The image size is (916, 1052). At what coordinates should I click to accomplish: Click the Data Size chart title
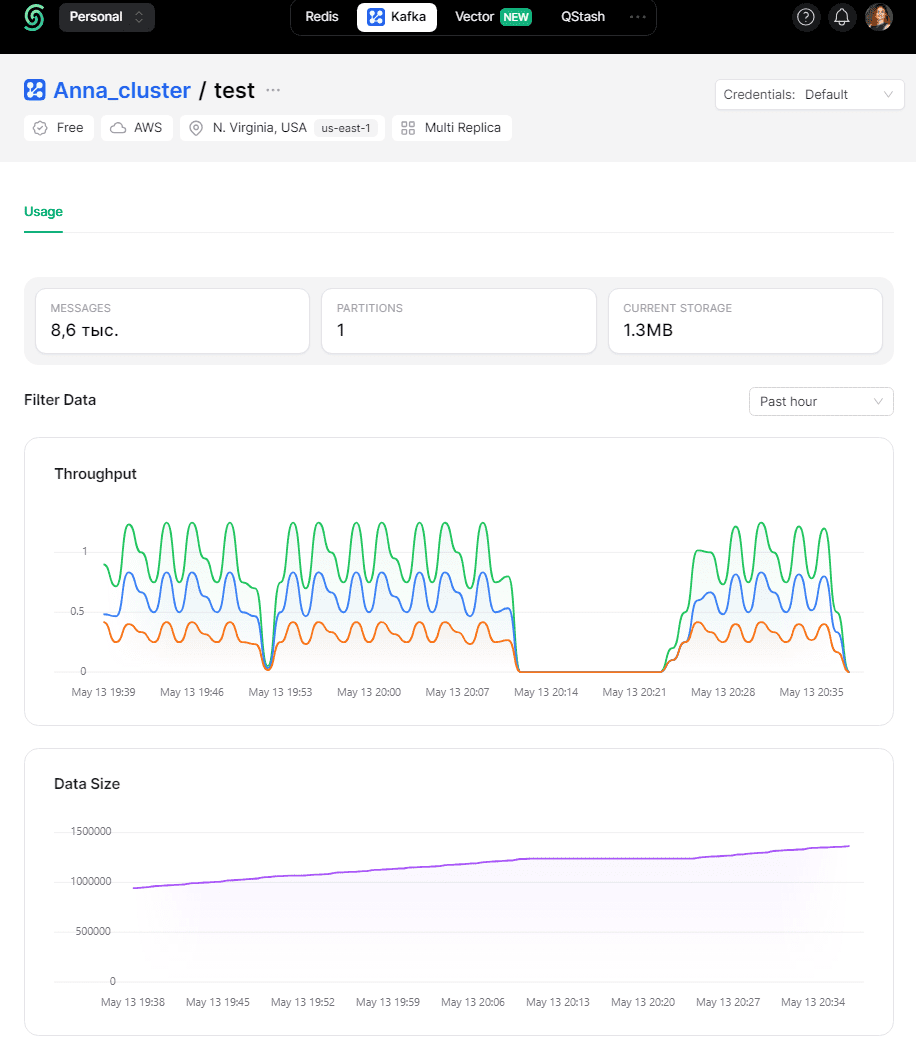point(87,784)
